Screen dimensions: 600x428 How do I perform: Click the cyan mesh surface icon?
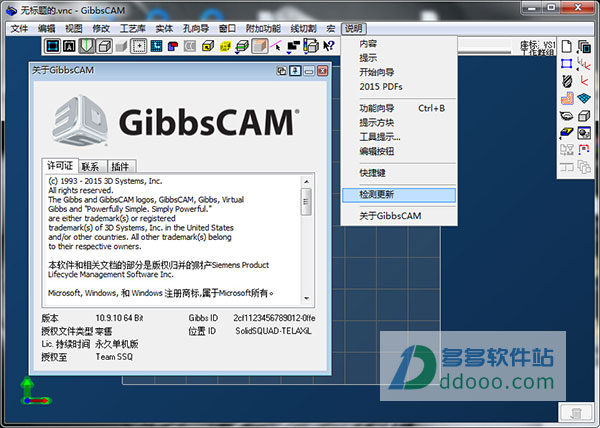coord(584,98)
